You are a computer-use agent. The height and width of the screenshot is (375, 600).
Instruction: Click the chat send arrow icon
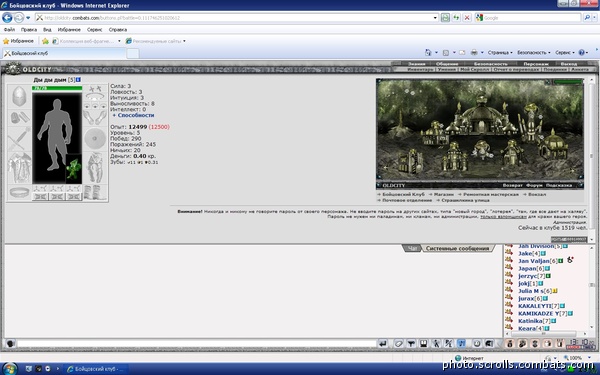coord(383,344)
